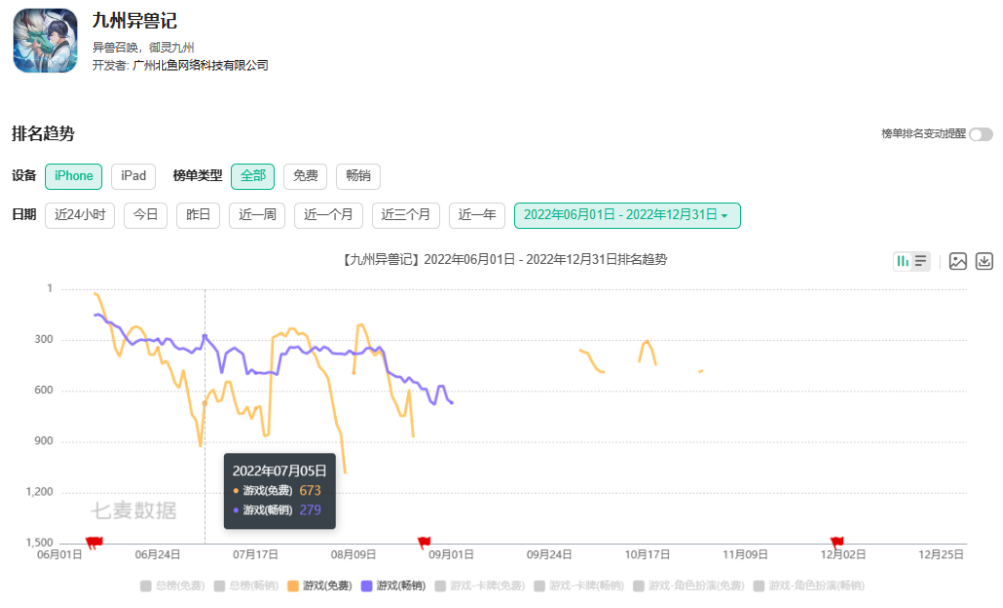The width and height of the screenshot is (1003, 608).
Task: Click the 九州异兽记 app icon
Action: click(x=45, y=41)
